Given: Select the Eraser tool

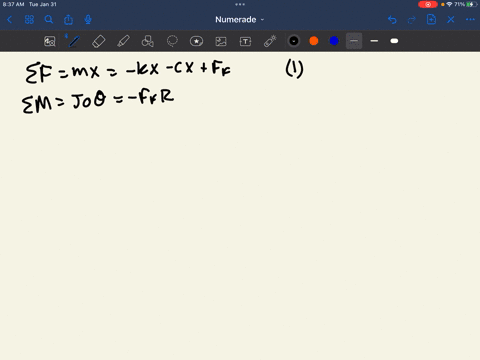Looking at the screenshot, I should click(99, 41).
